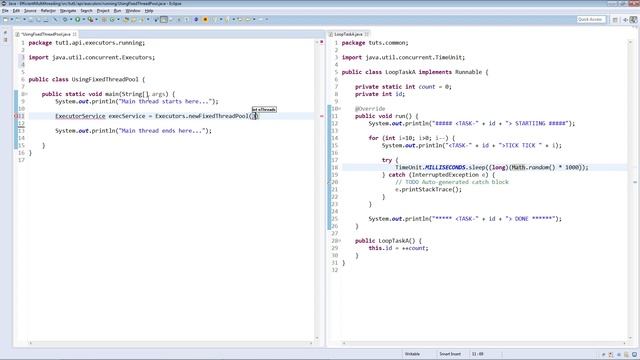This screenshot has width=640, height=360.
Task: Expand the Run launch dropdown arrow
Action: (84, 19)
